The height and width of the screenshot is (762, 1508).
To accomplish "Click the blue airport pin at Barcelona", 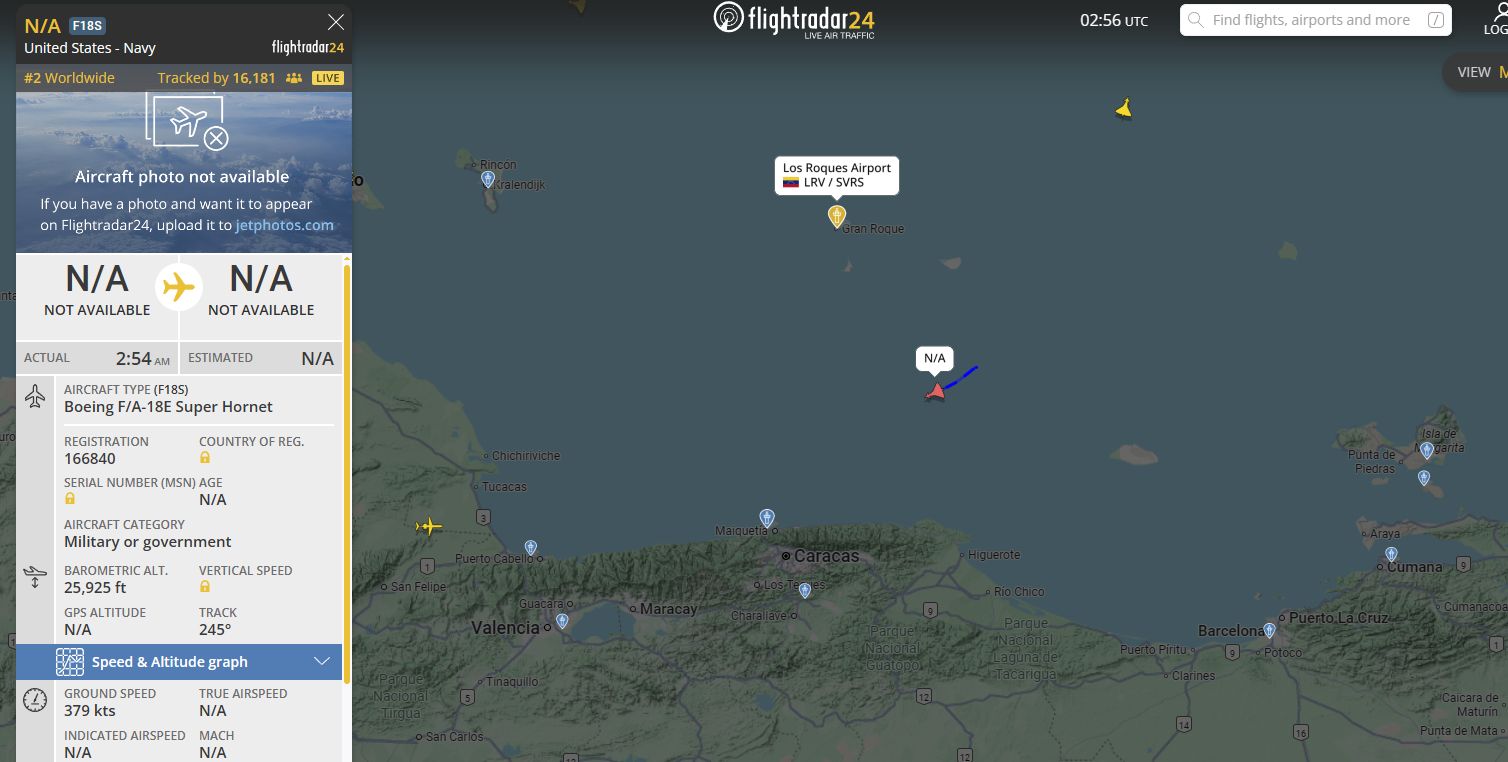I will 1270,630.
